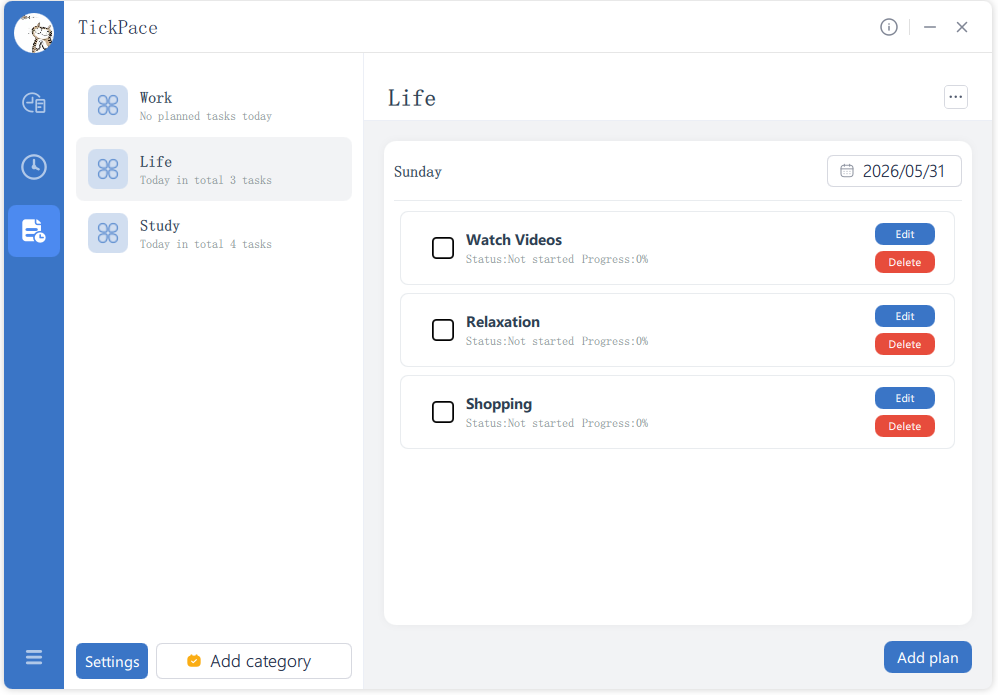
Task: Click the TickPace app title
Action: [x=118, y=27]
